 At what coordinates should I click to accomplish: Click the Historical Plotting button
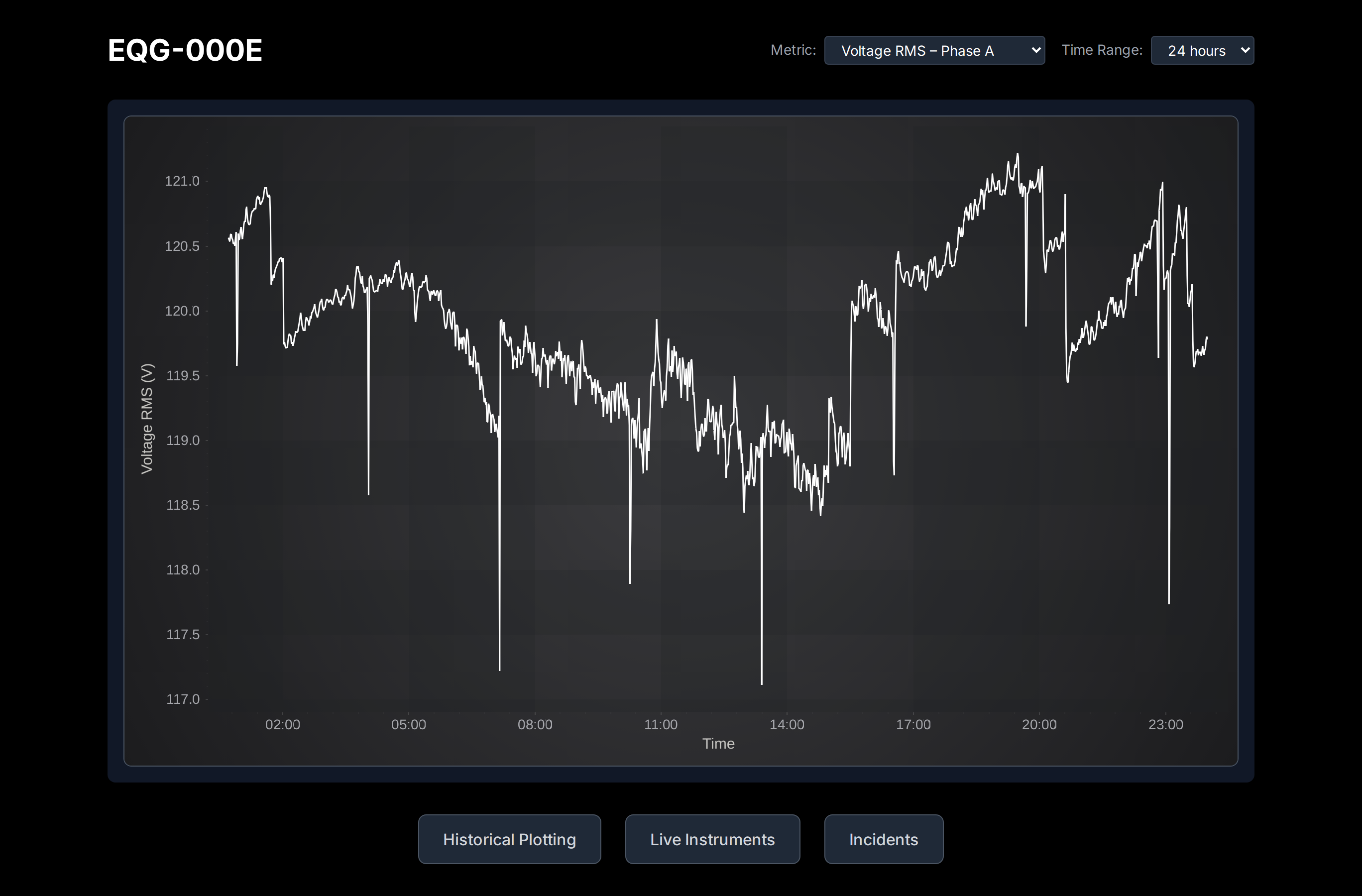pos(509,839)
